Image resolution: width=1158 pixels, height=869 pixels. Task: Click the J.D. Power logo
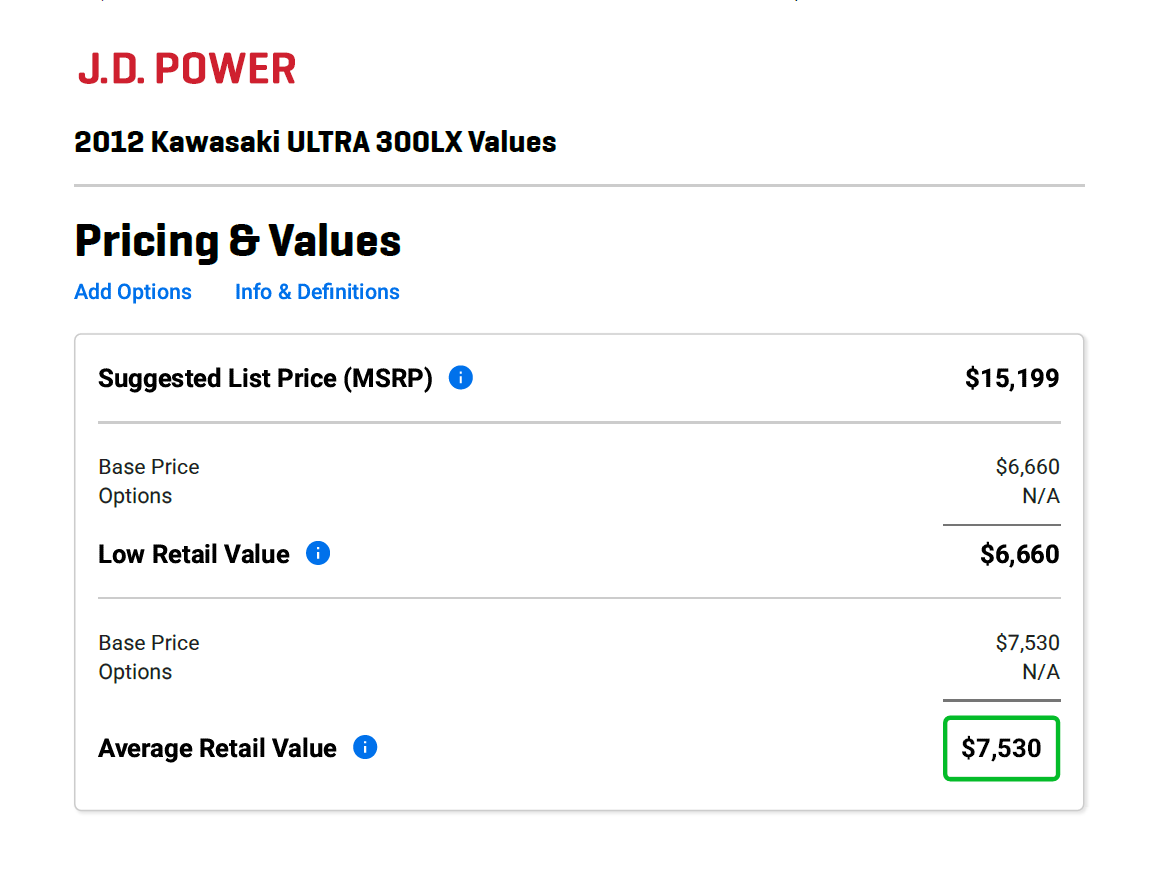click(x=187, y=69)
